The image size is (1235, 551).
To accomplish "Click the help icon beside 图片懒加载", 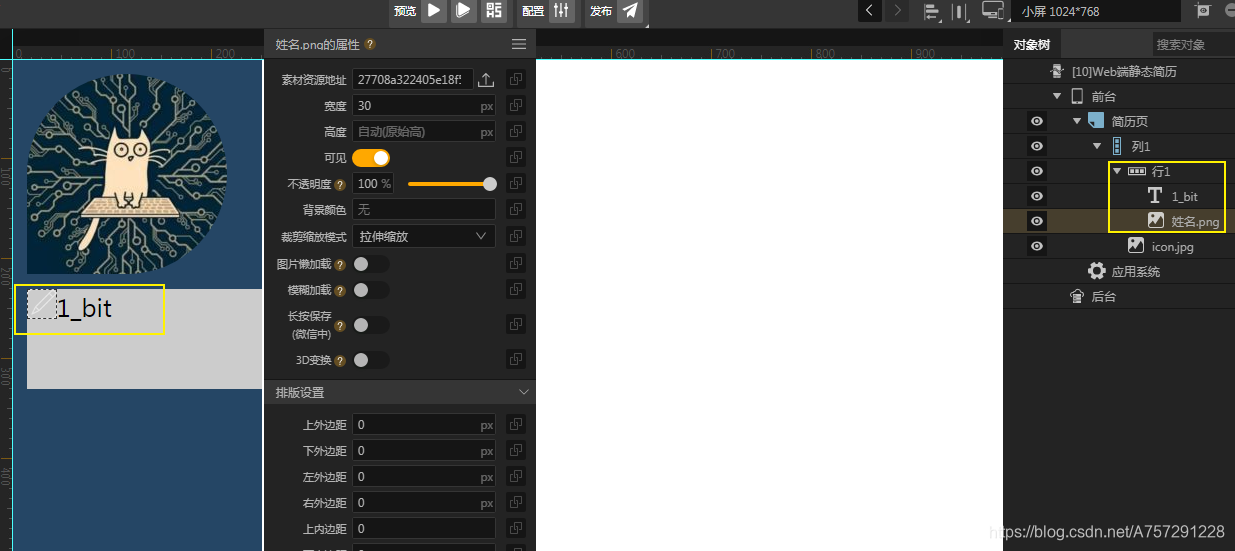I will coord(340,264).
